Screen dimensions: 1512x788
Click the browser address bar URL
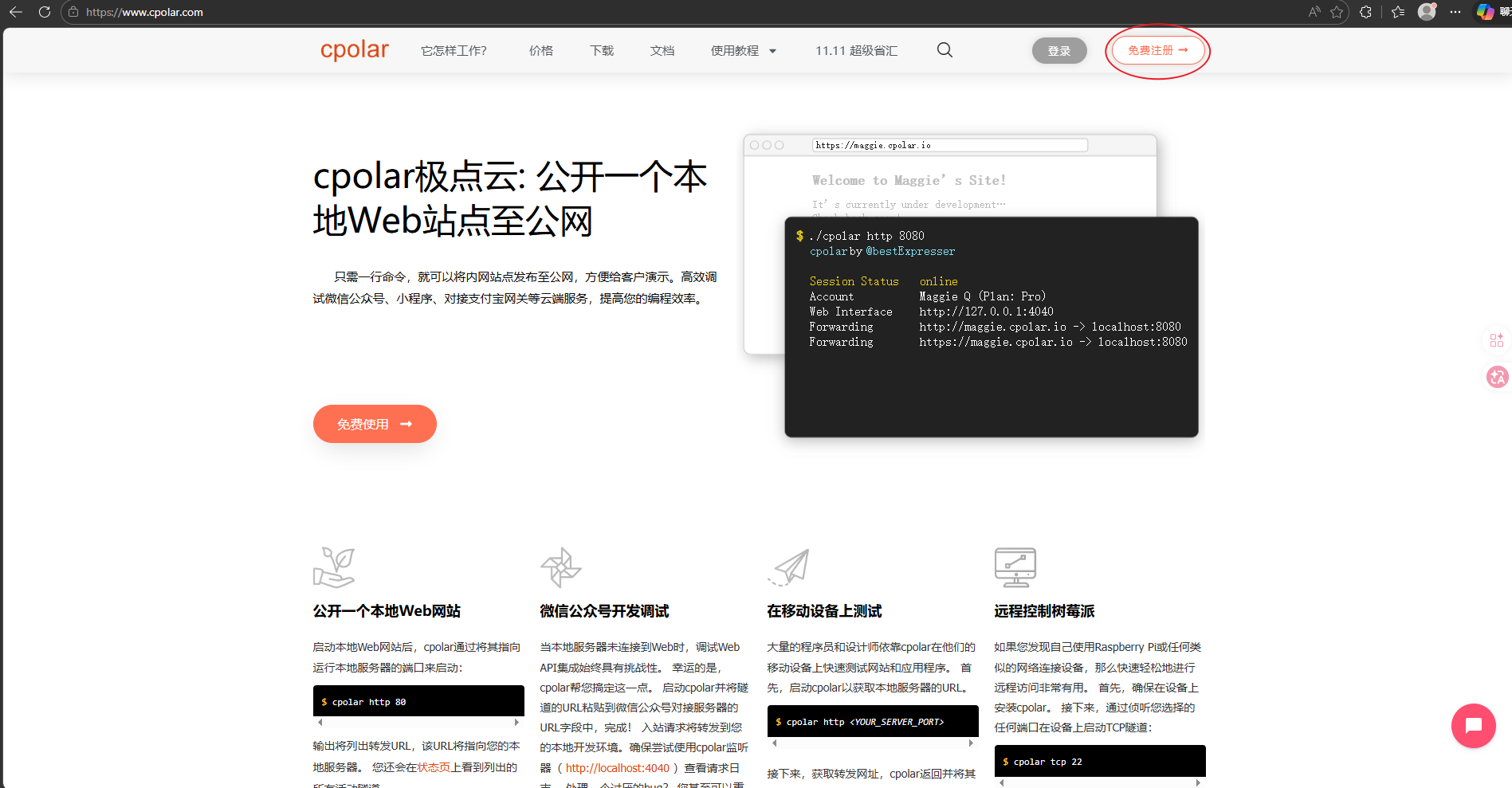point(144,12)
